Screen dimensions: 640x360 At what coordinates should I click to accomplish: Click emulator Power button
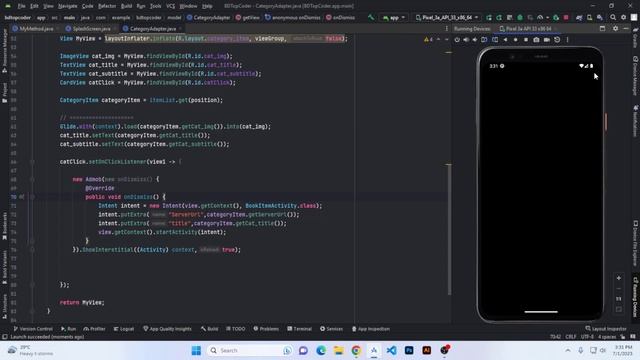(457, 40)
